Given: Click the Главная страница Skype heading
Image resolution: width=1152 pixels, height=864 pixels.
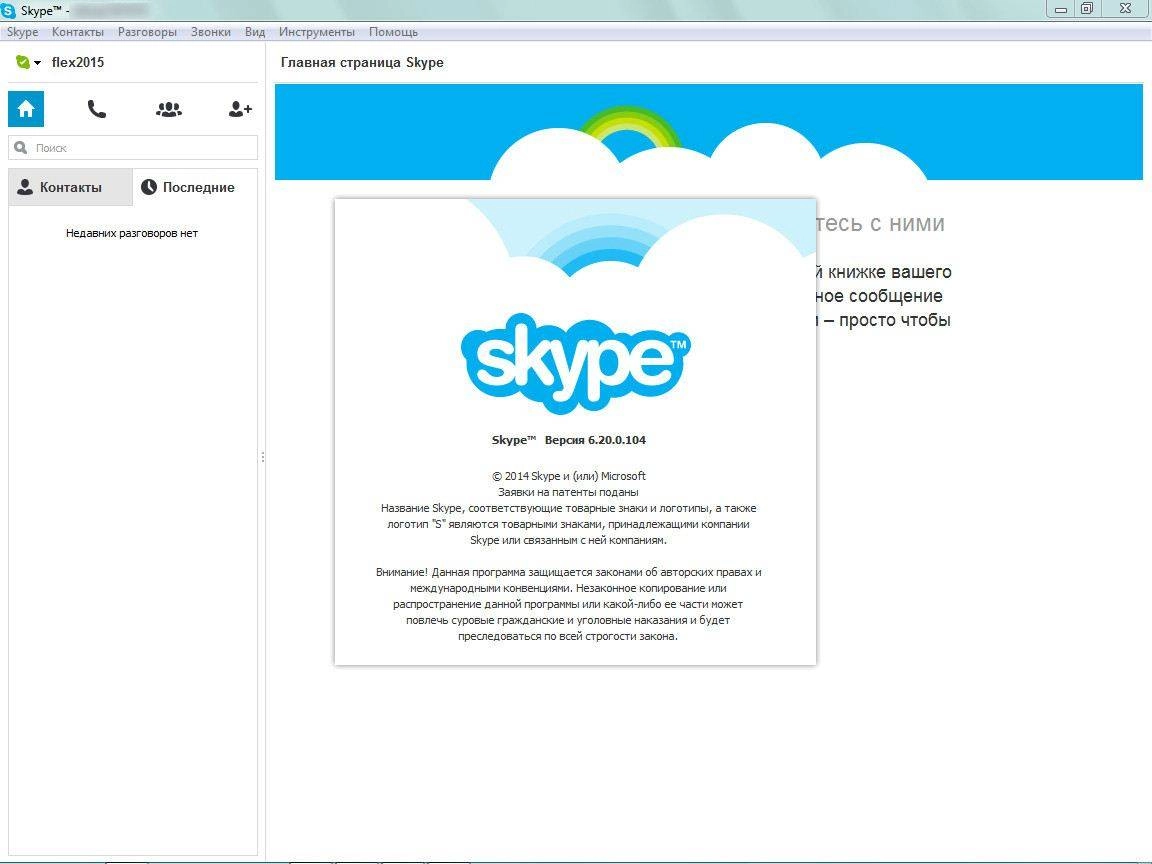Looking at the screenshot, I should point(362,62).
